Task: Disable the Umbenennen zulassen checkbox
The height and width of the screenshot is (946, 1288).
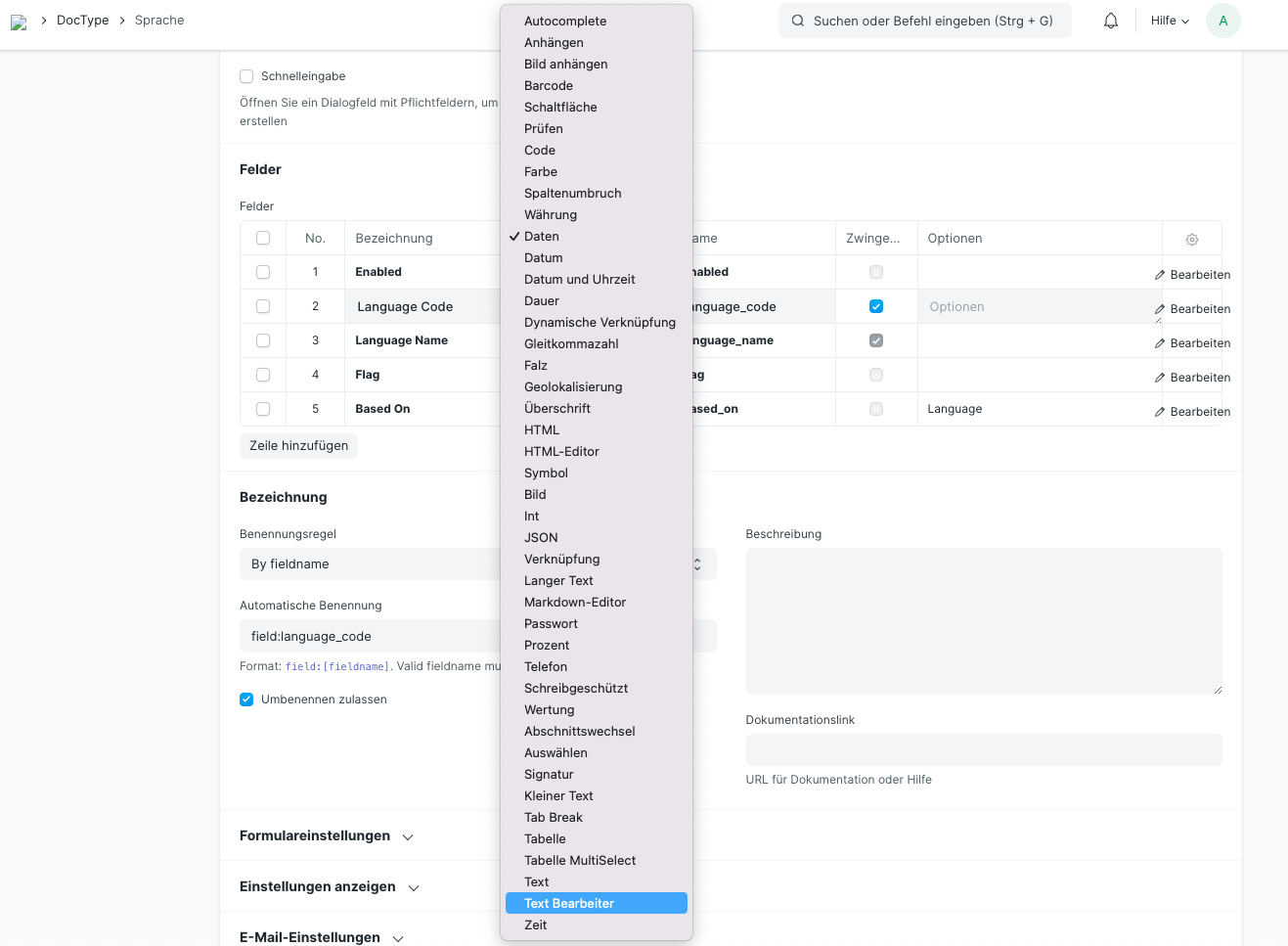Action: [246, 699]
